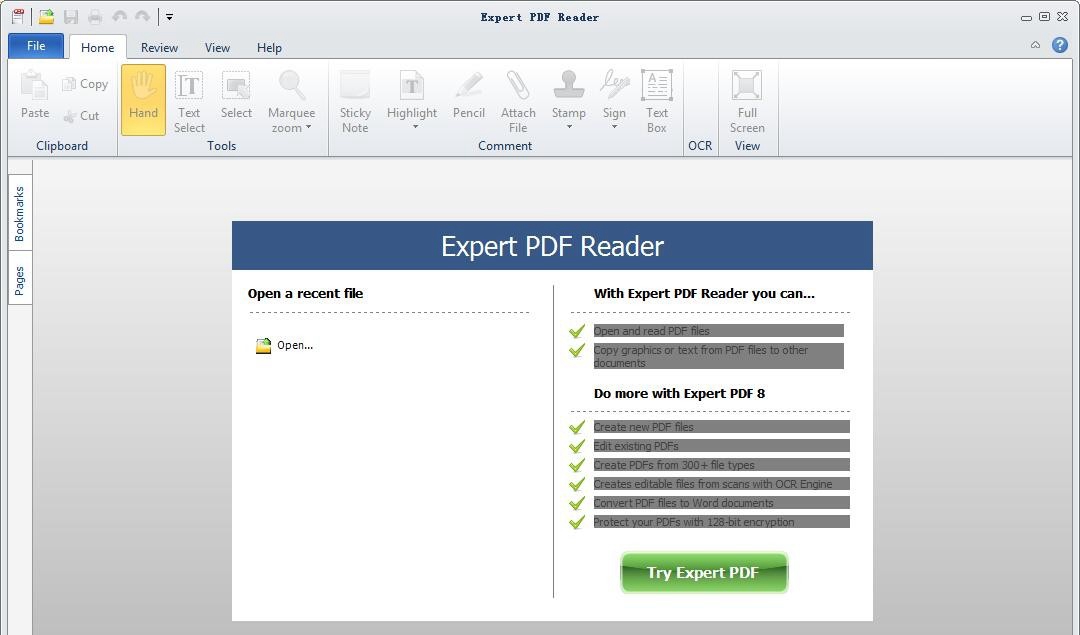This screenshot has width=1080, height=635.
Task: Switch to the Review tab
Action: [x=159, y=48]
